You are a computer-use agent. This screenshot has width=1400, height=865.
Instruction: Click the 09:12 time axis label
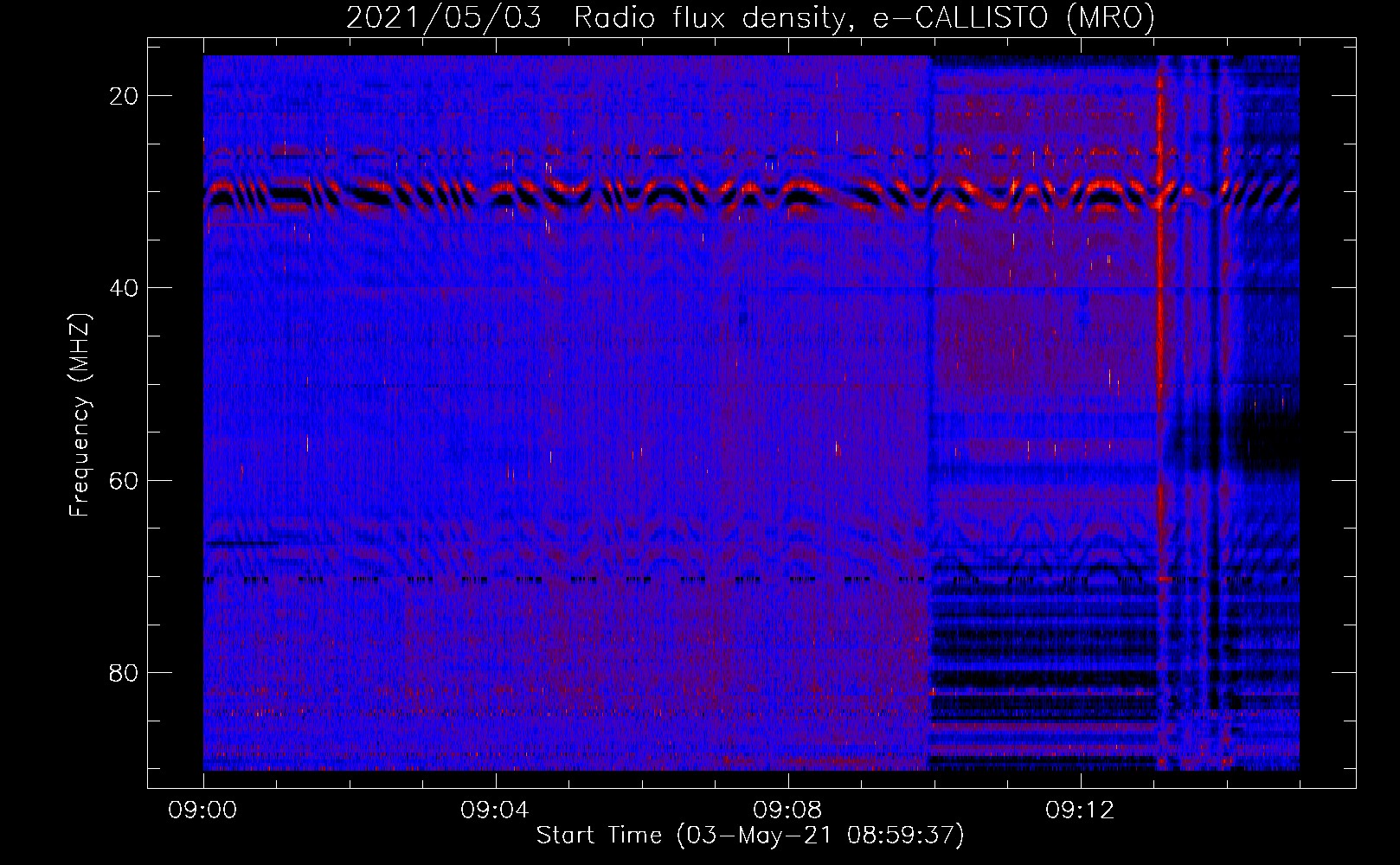[x=1080, y=811]
